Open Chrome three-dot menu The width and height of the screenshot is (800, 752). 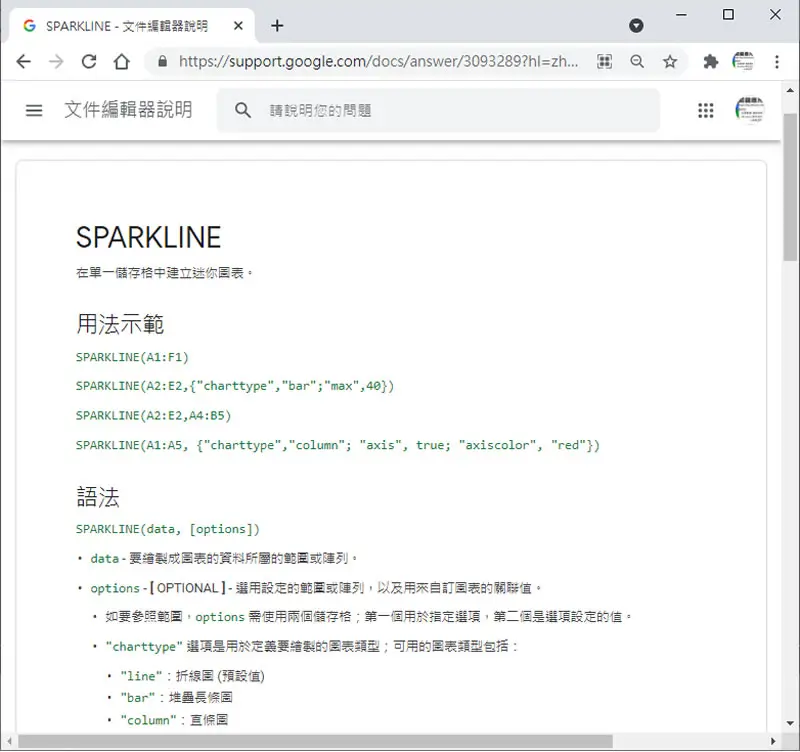coord(777,62)
